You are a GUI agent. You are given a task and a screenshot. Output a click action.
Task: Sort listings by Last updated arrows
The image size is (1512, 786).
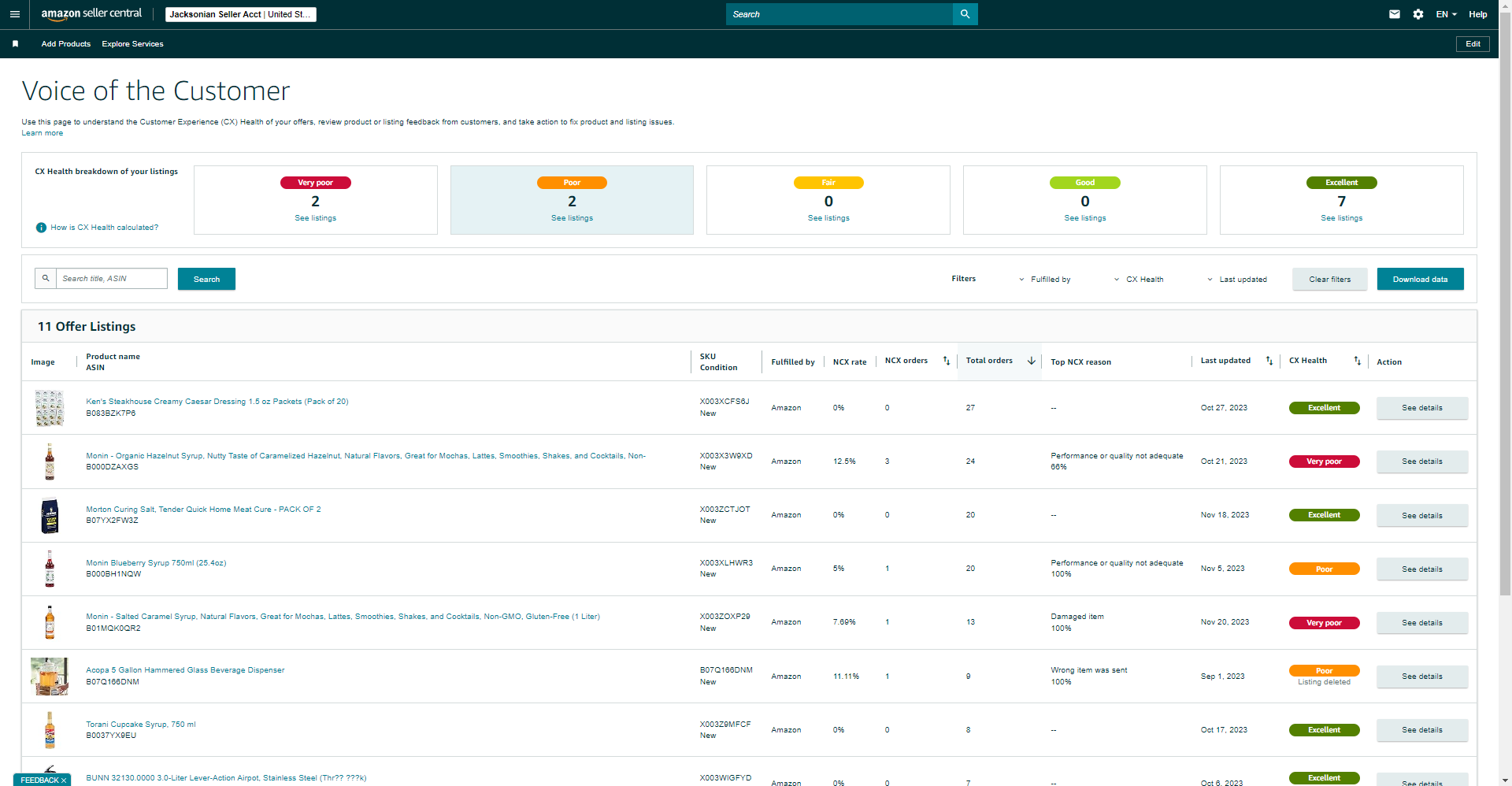(1269, 361)
